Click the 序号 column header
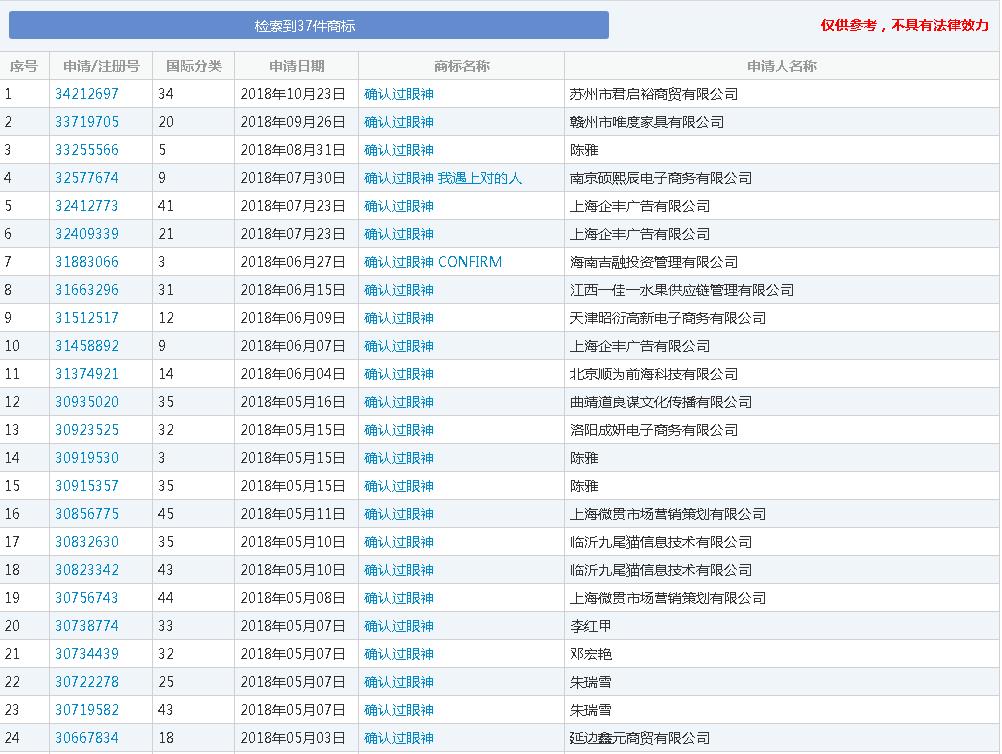 click(24, 66)
